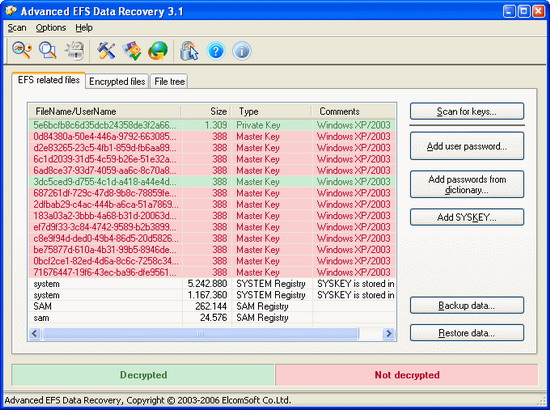Image resolution: width=550 pixels, height=410 pixels.
Task: Open help with blue question mark icon
Action: [216, 51]
